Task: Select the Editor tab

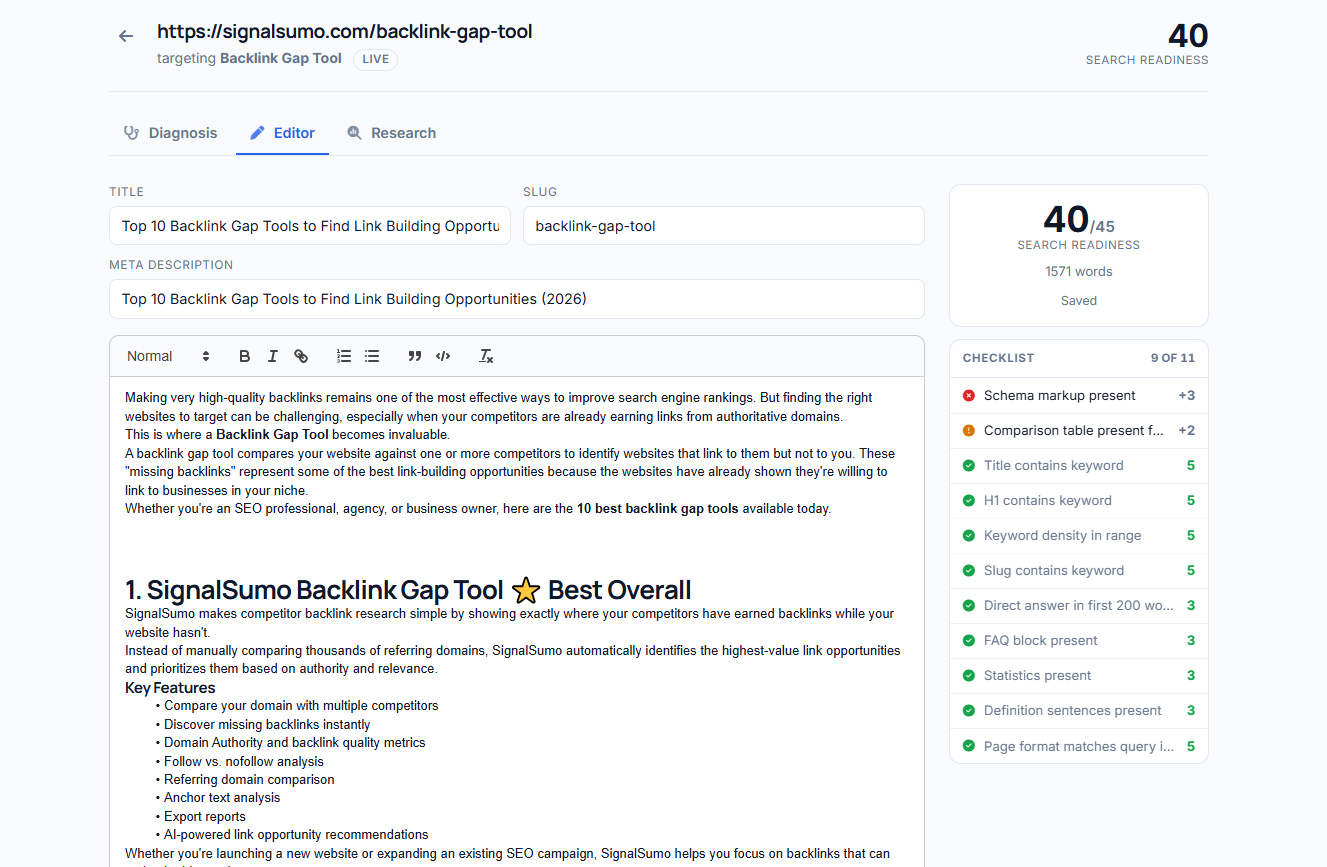Action: [x=282, y=133]
